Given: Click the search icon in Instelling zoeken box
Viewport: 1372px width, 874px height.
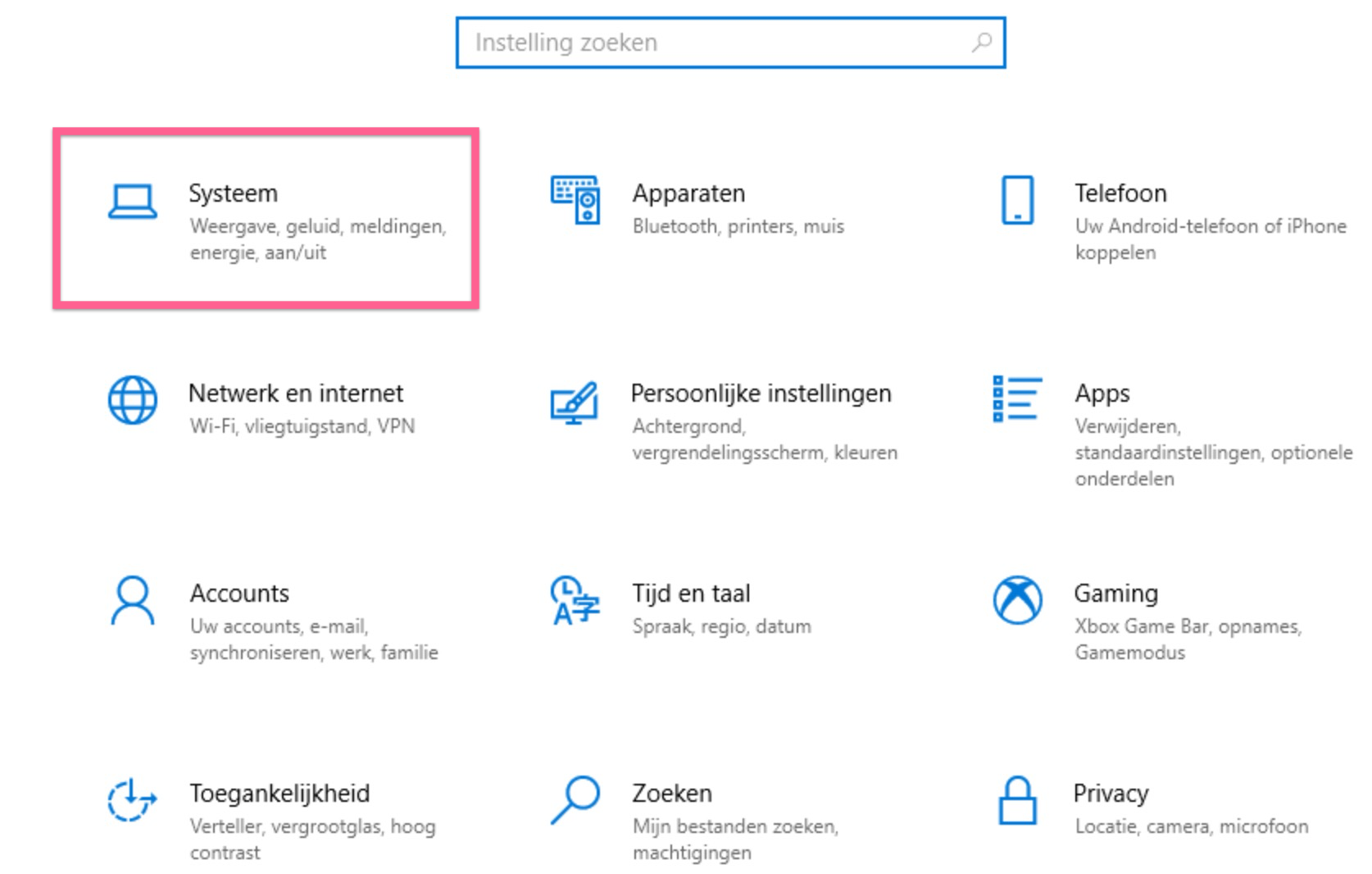Looking at the screenshot, I should click(981, 43).
